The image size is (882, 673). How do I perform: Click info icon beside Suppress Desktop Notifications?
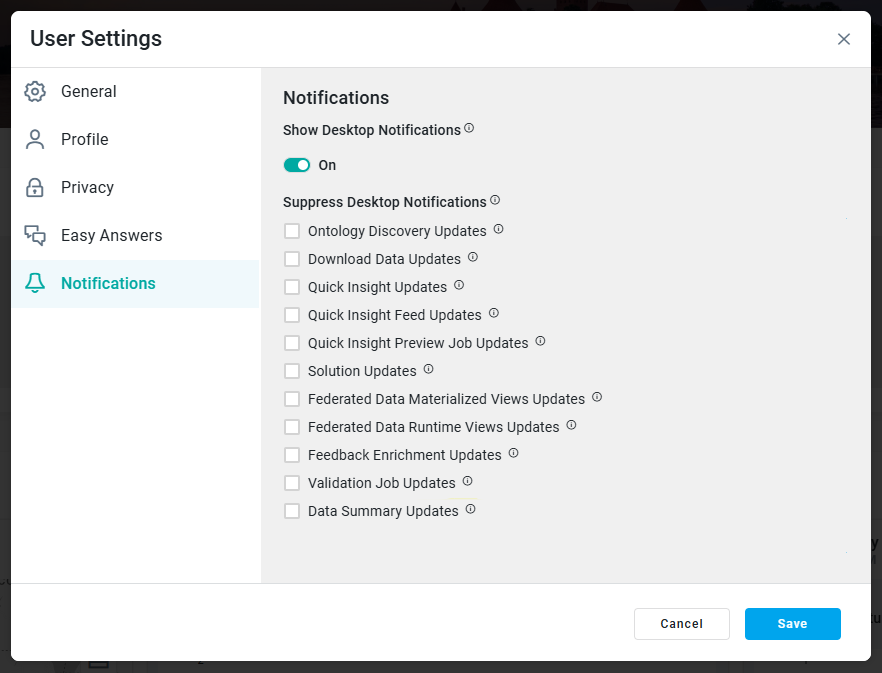click(495, 201)
